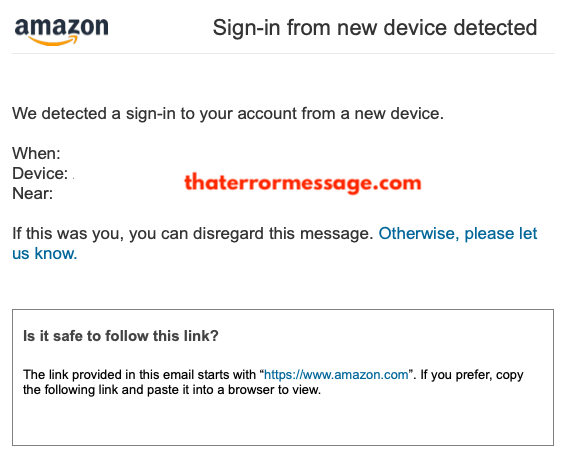Click 'The link provided in this email' text

coord(141,375)
